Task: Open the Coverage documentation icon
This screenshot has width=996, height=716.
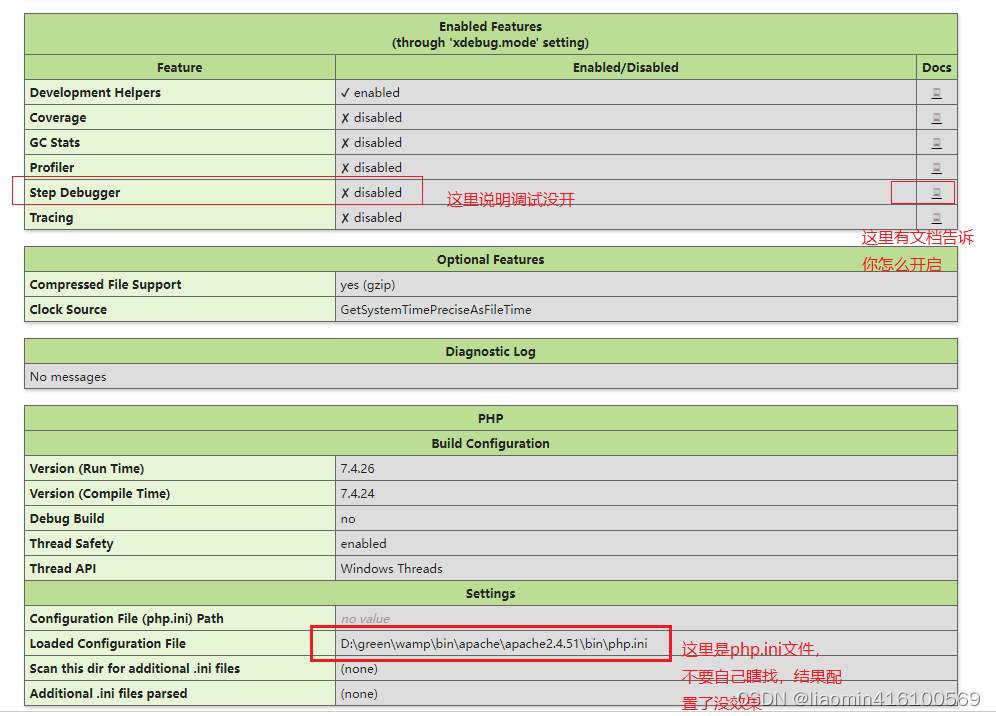Action: pyautogui.click(x=937, y=117)
